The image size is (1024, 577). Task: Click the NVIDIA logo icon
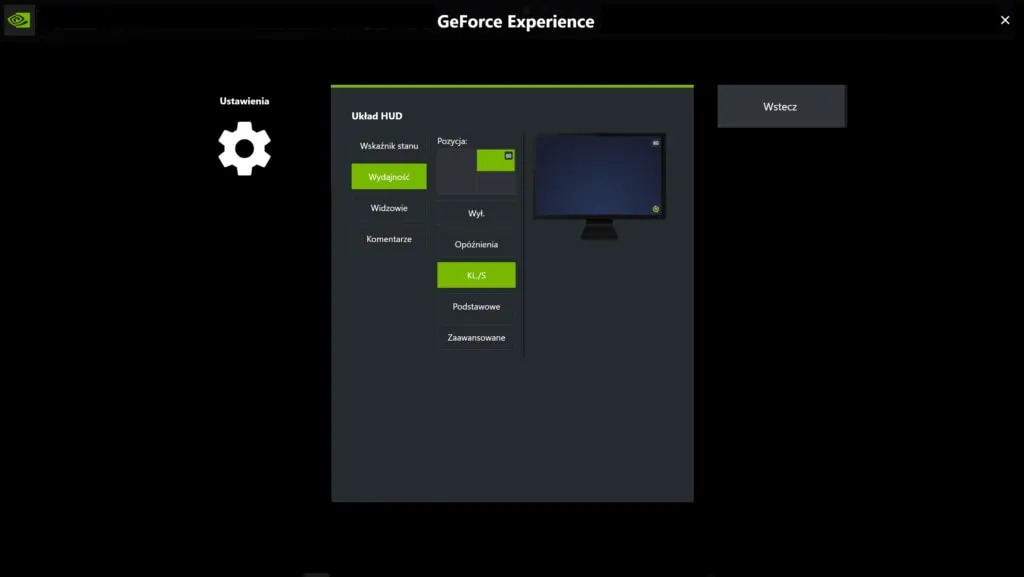(19, 20)
